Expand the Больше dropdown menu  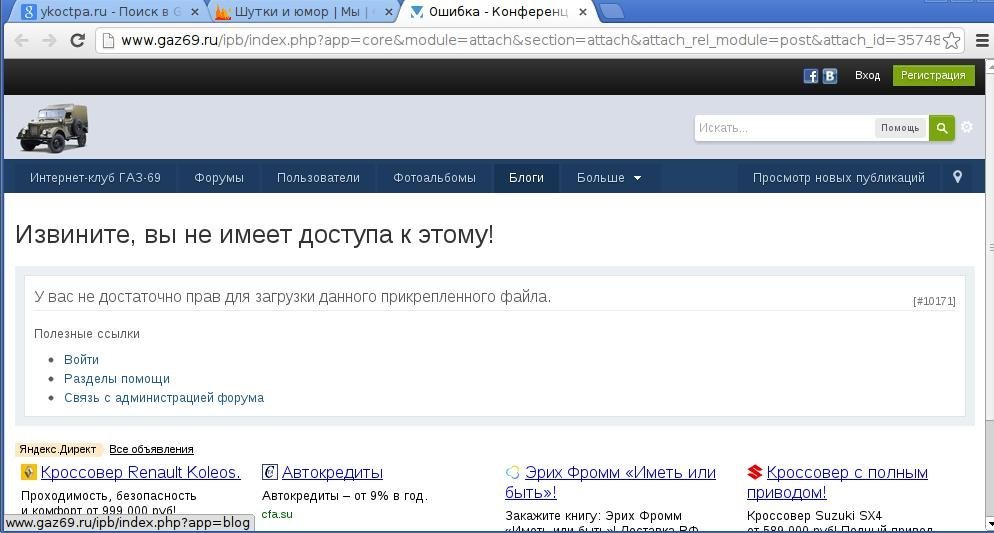(x=608, y=178)
